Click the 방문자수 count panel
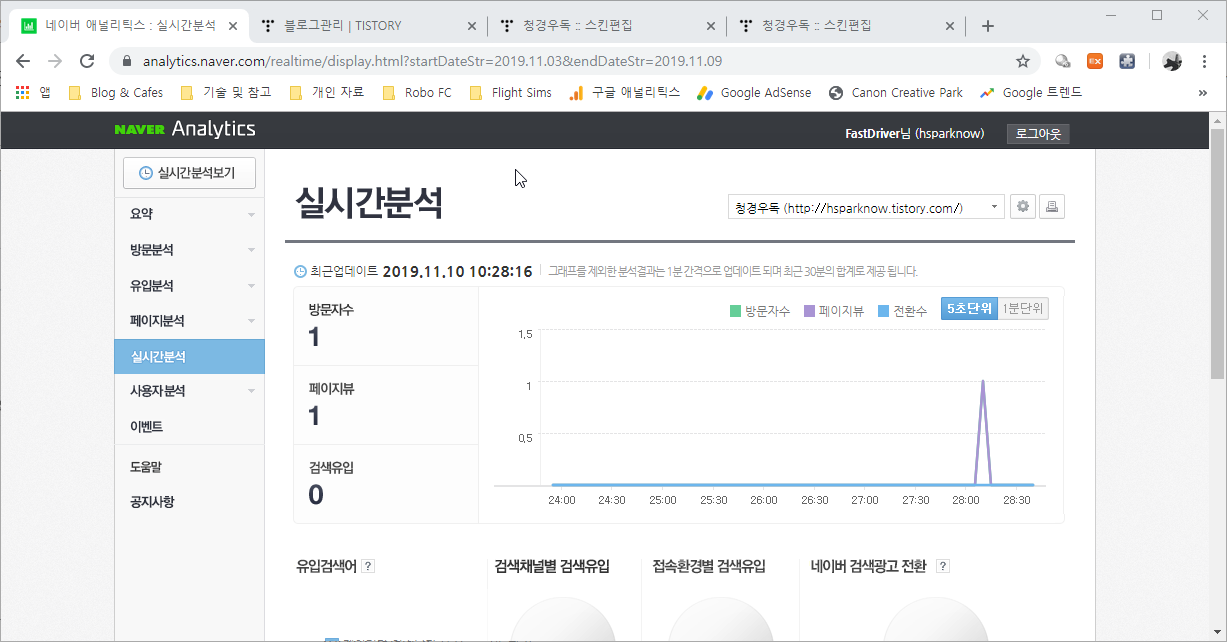Screen dimensions: 1227x642 (x=386, y=326)
